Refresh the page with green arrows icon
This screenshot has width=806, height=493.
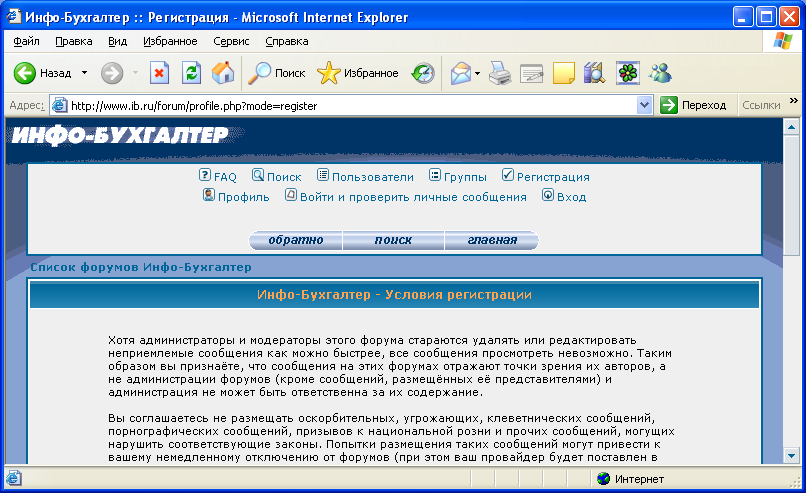tap(191, 73)
